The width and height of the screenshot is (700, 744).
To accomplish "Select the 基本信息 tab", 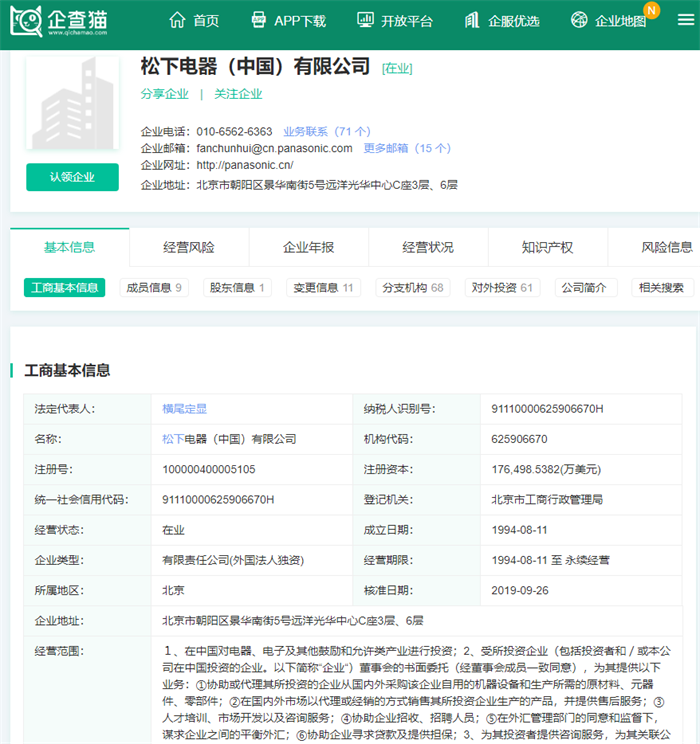I will click(69, 247).
